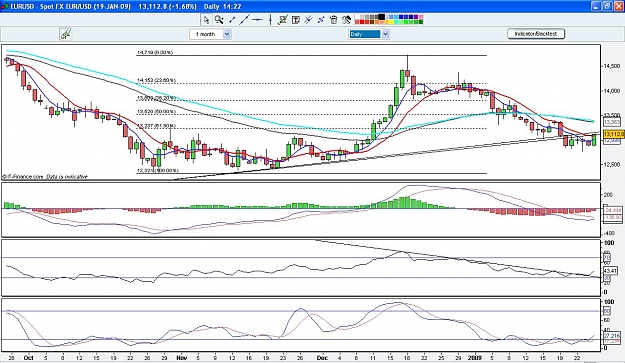This screenshot has width=625, height=363.
Task: Pick the pink color swatch in top row
Action: 421,17
